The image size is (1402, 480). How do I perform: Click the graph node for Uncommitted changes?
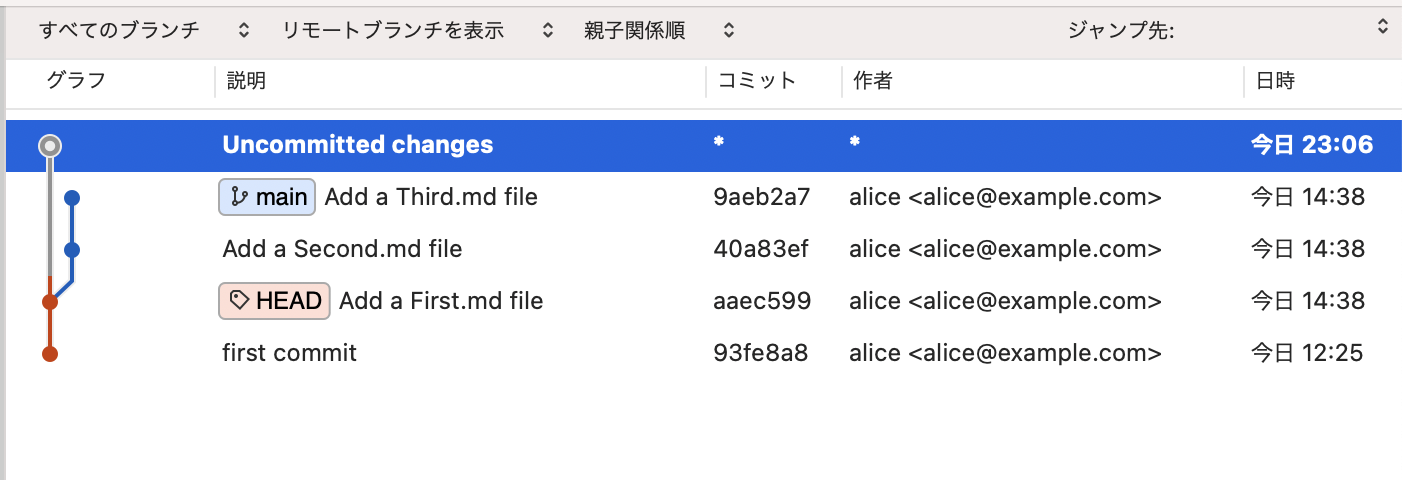point(50,146)
